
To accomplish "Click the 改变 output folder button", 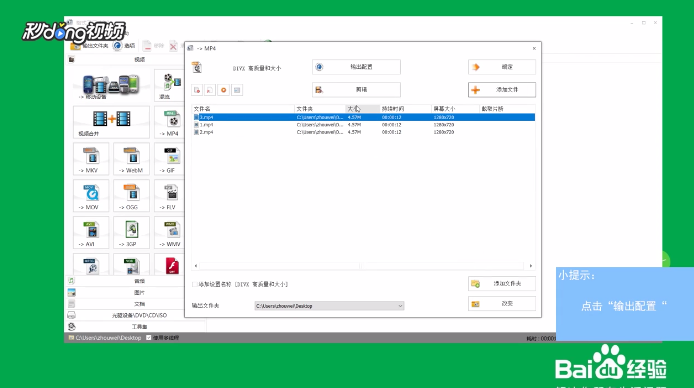I will tap(502, 304).
